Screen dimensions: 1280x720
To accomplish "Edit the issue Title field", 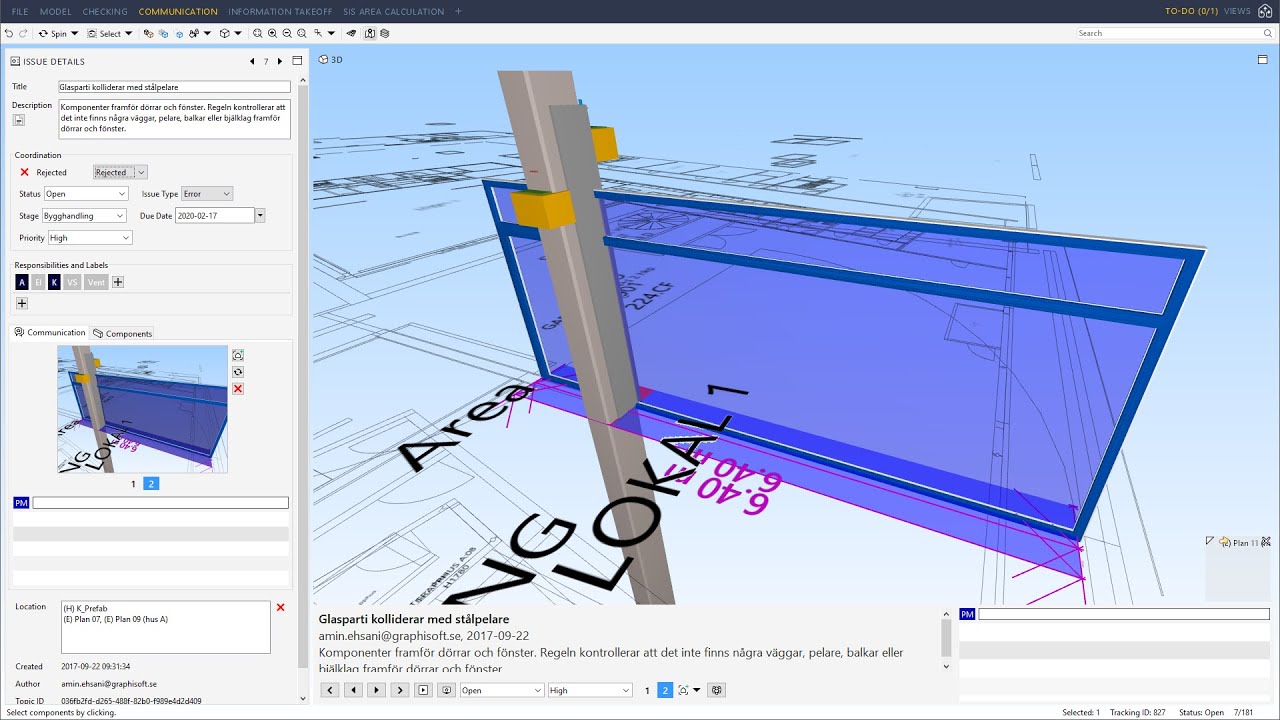I will click(174, 87).
